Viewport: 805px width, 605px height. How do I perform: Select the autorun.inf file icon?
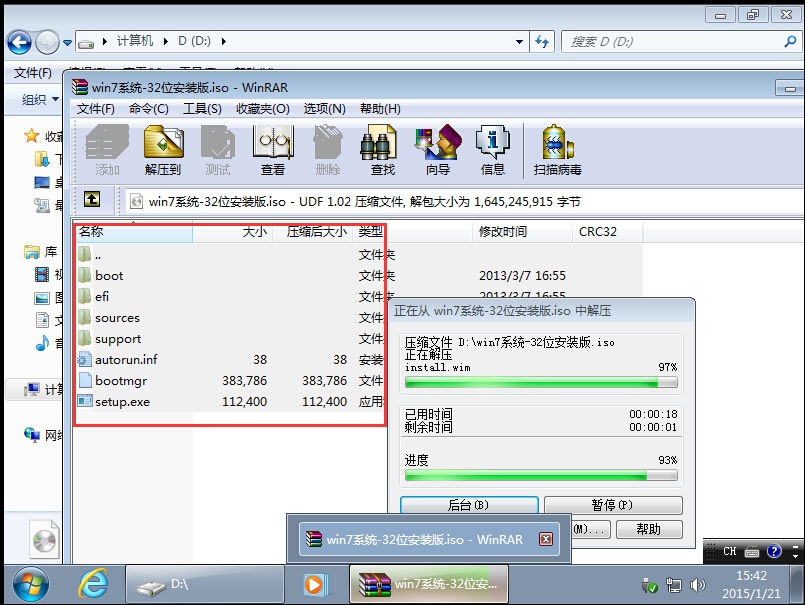click(85, 360)
